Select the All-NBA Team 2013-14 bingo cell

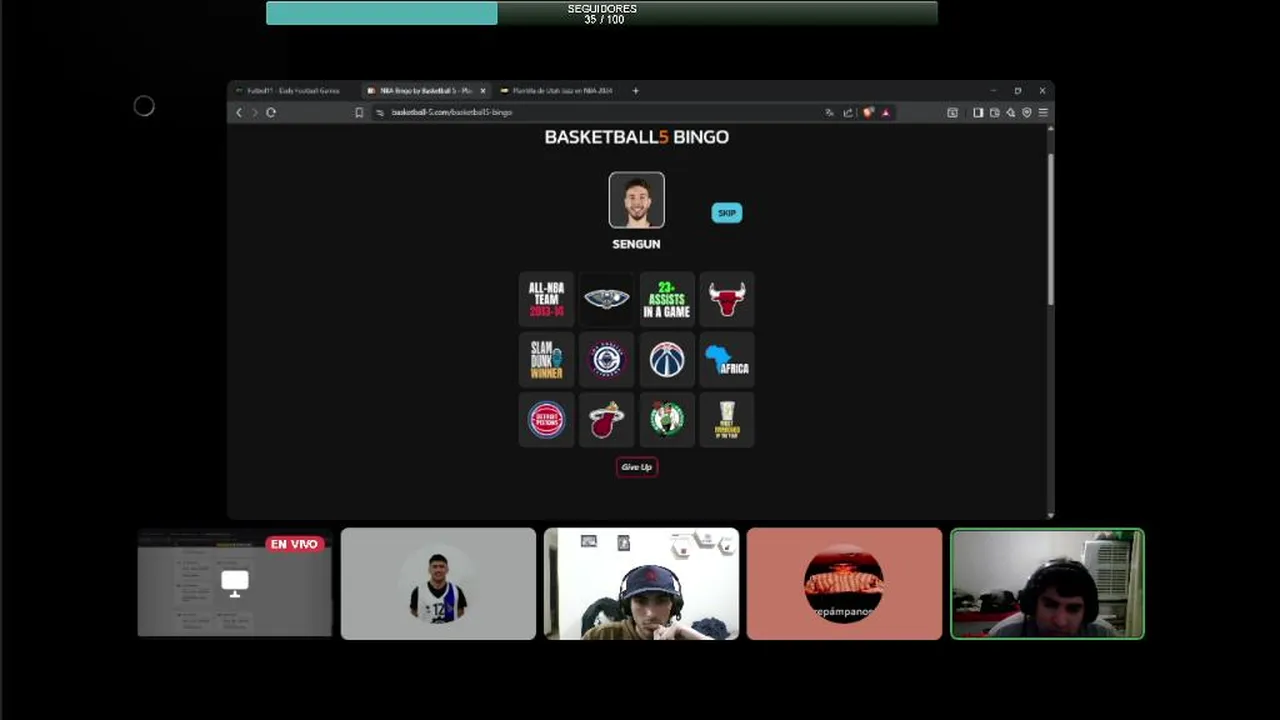546,299
